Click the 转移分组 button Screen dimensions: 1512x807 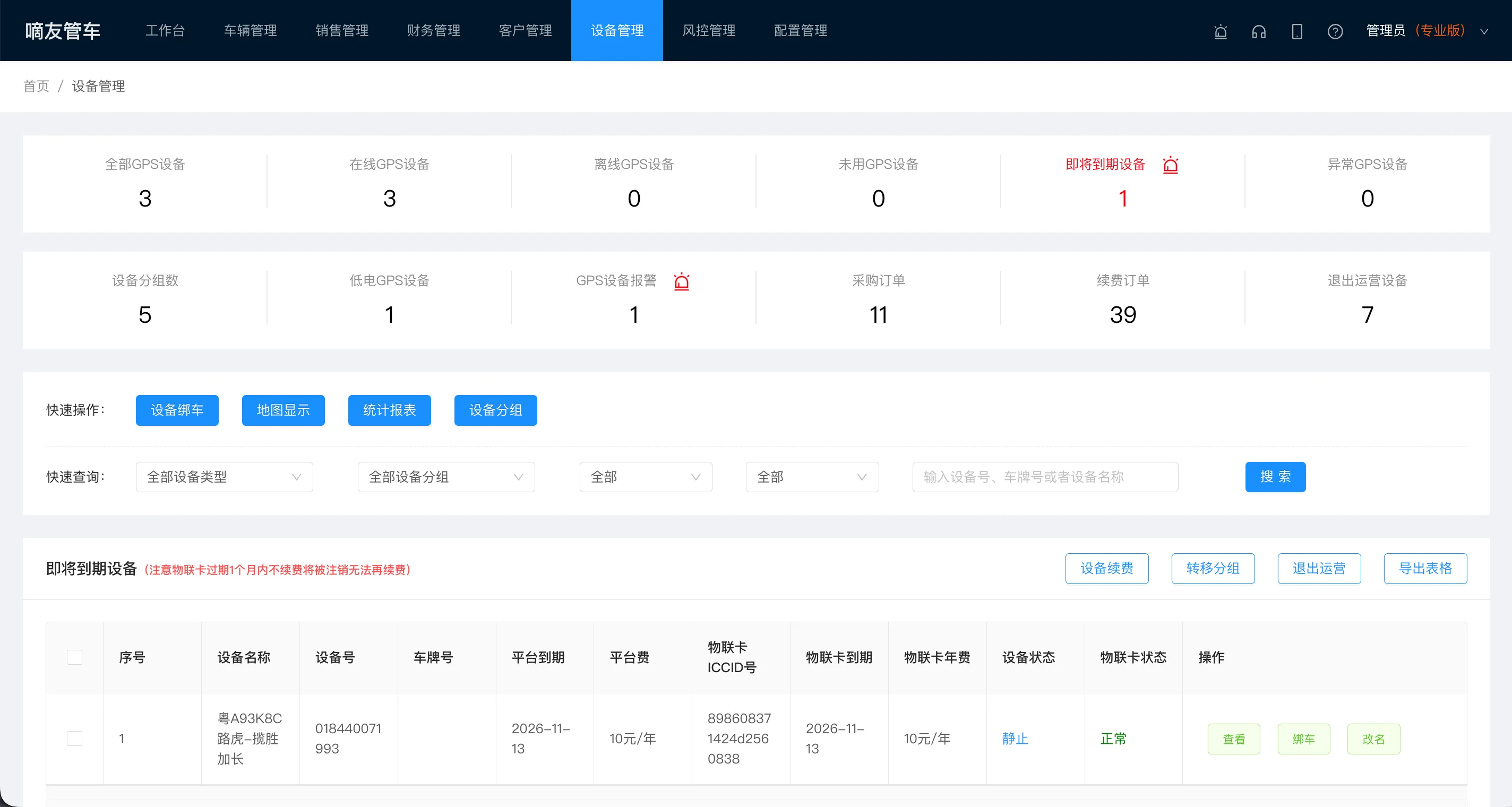click(1213, 568)
